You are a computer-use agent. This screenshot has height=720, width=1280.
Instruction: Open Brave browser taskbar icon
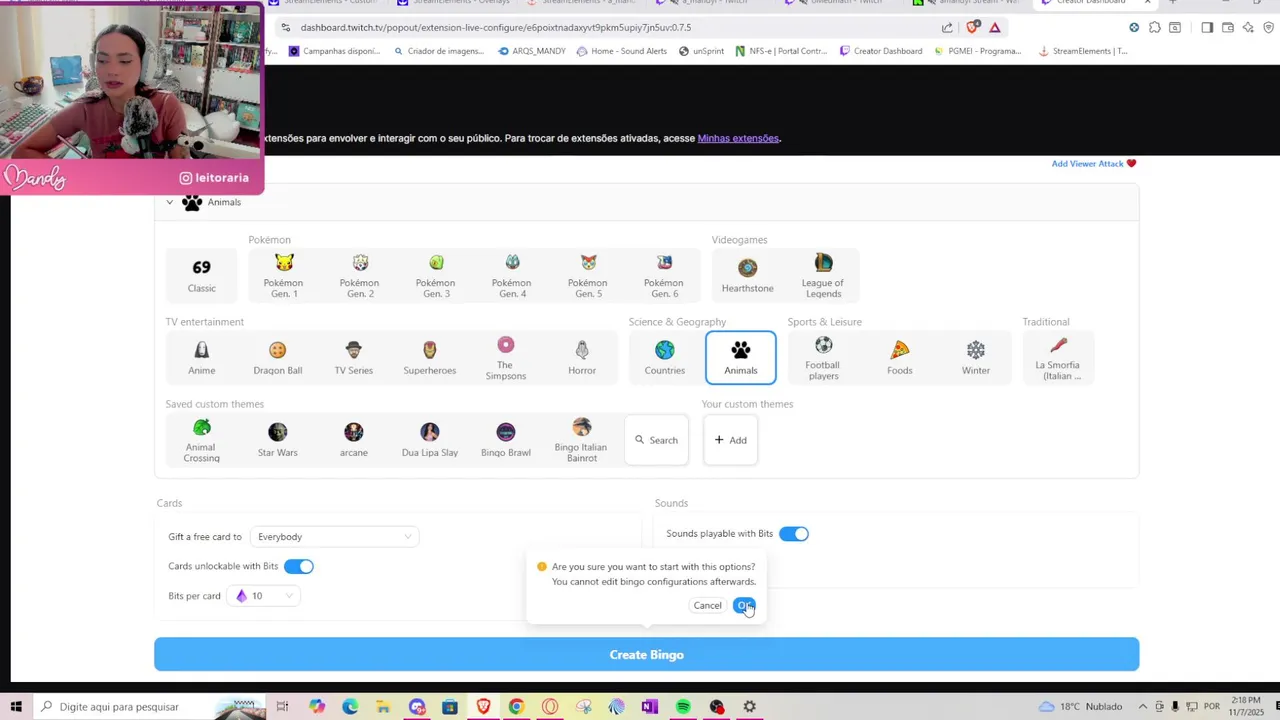pos(483,706)
